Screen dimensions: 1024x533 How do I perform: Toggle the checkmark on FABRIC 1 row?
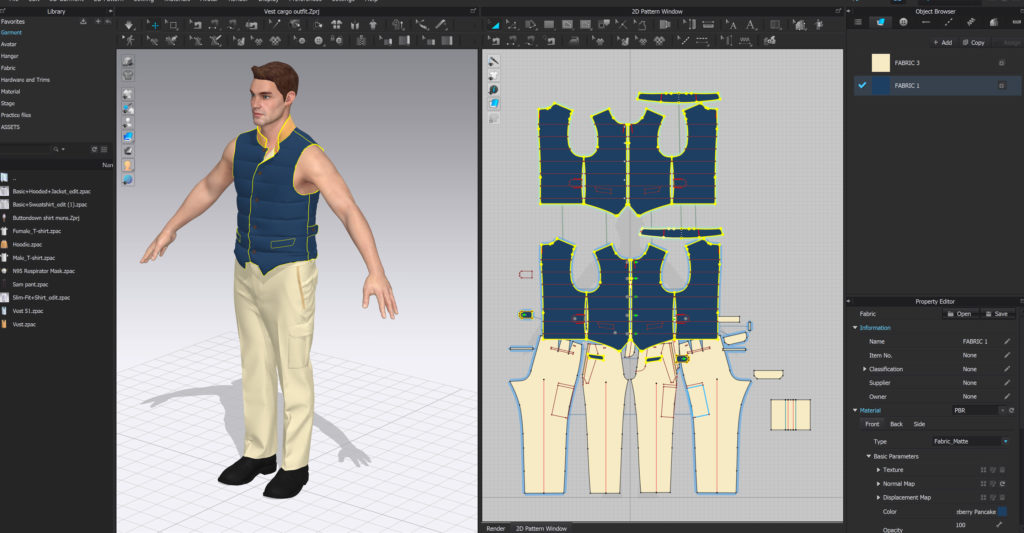pos(862,85)
